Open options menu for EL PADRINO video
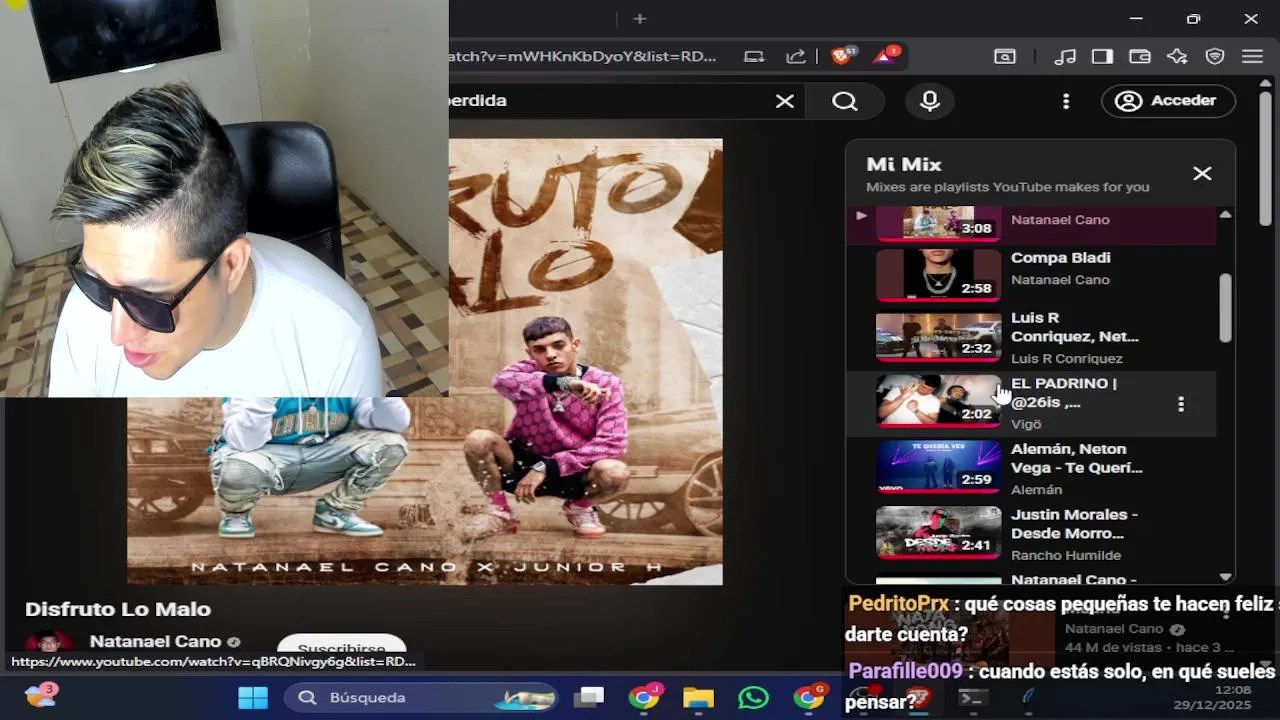 pos(1181,404)
